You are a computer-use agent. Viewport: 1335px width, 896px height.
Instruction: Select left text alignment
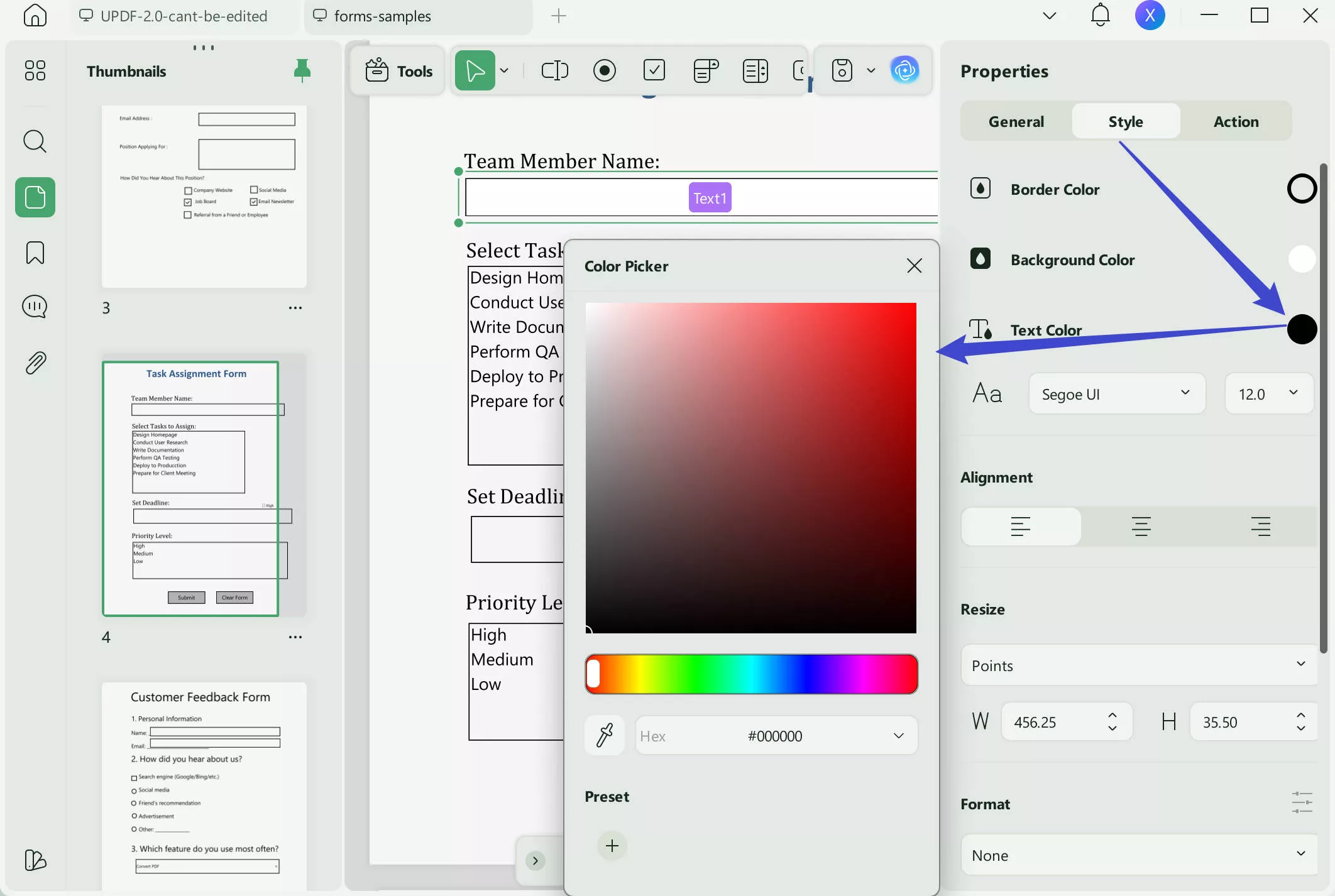1021,527
